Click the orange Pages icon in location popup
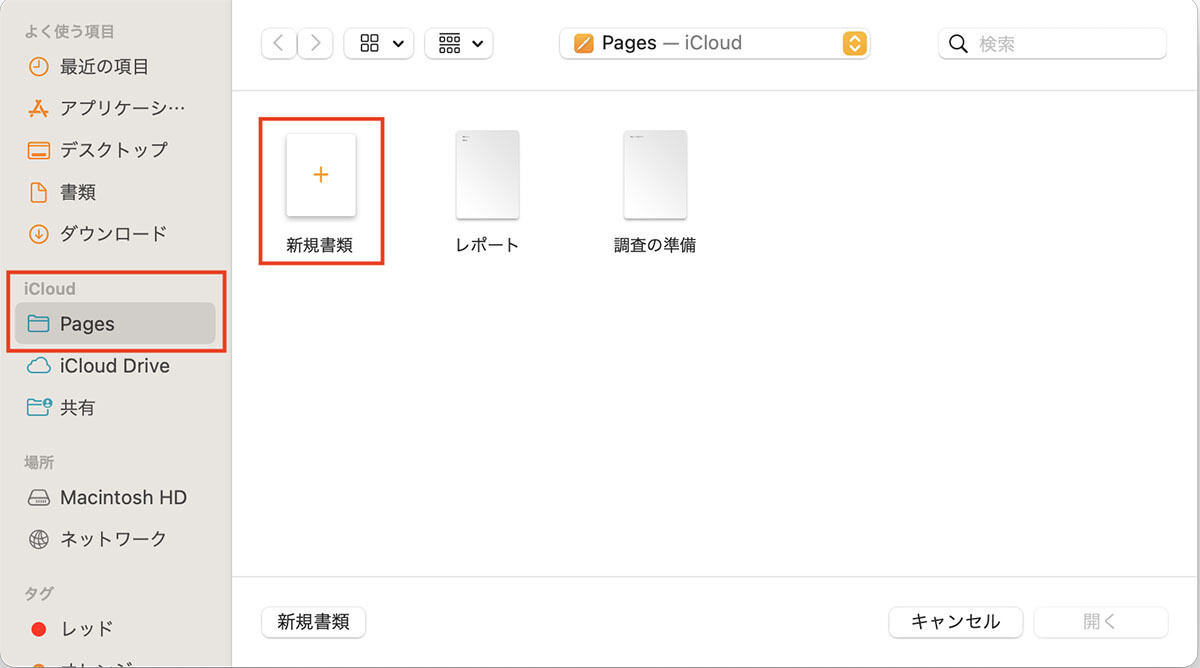The width and height of the screenshot is (1200, 668). pyautogui.click(x=584, y=43)
